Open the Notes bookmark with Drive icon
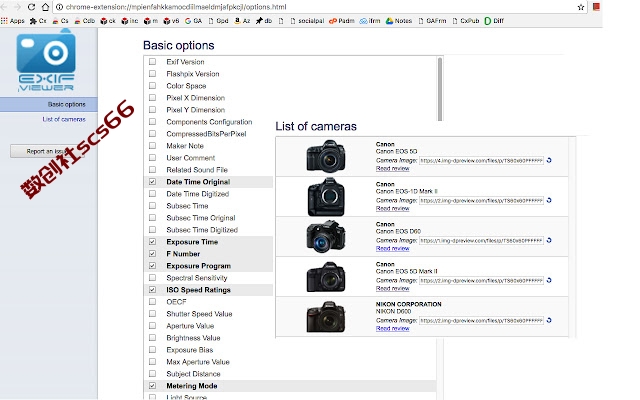Image resolution: width=640 pixels, height=400 pixels. click(x=399, y=21)
